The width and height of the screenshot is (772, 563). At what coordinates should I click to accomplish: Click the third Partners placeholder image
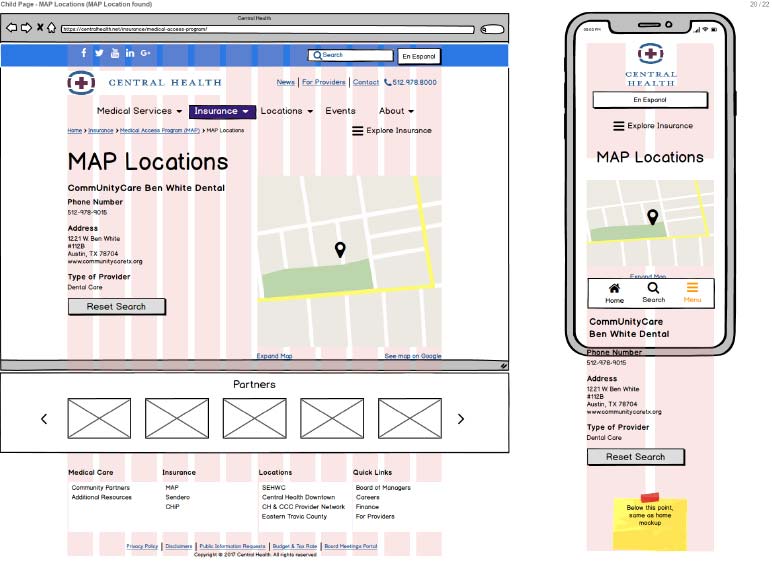255,418
